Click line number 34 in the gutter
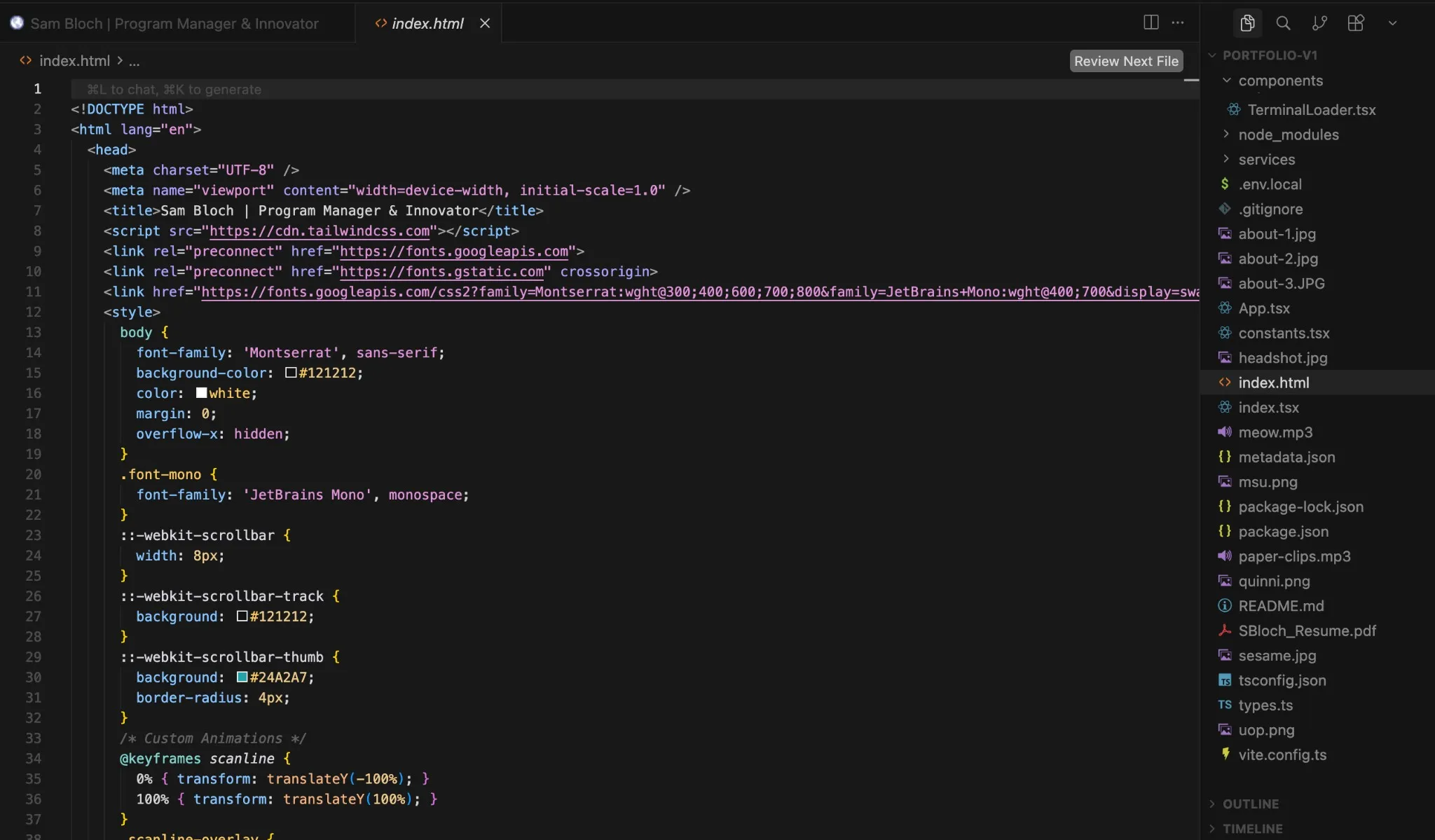Image resolution: width=1435 pixels, height=840 pixels. pyautogui.click(x=34, y=759)
